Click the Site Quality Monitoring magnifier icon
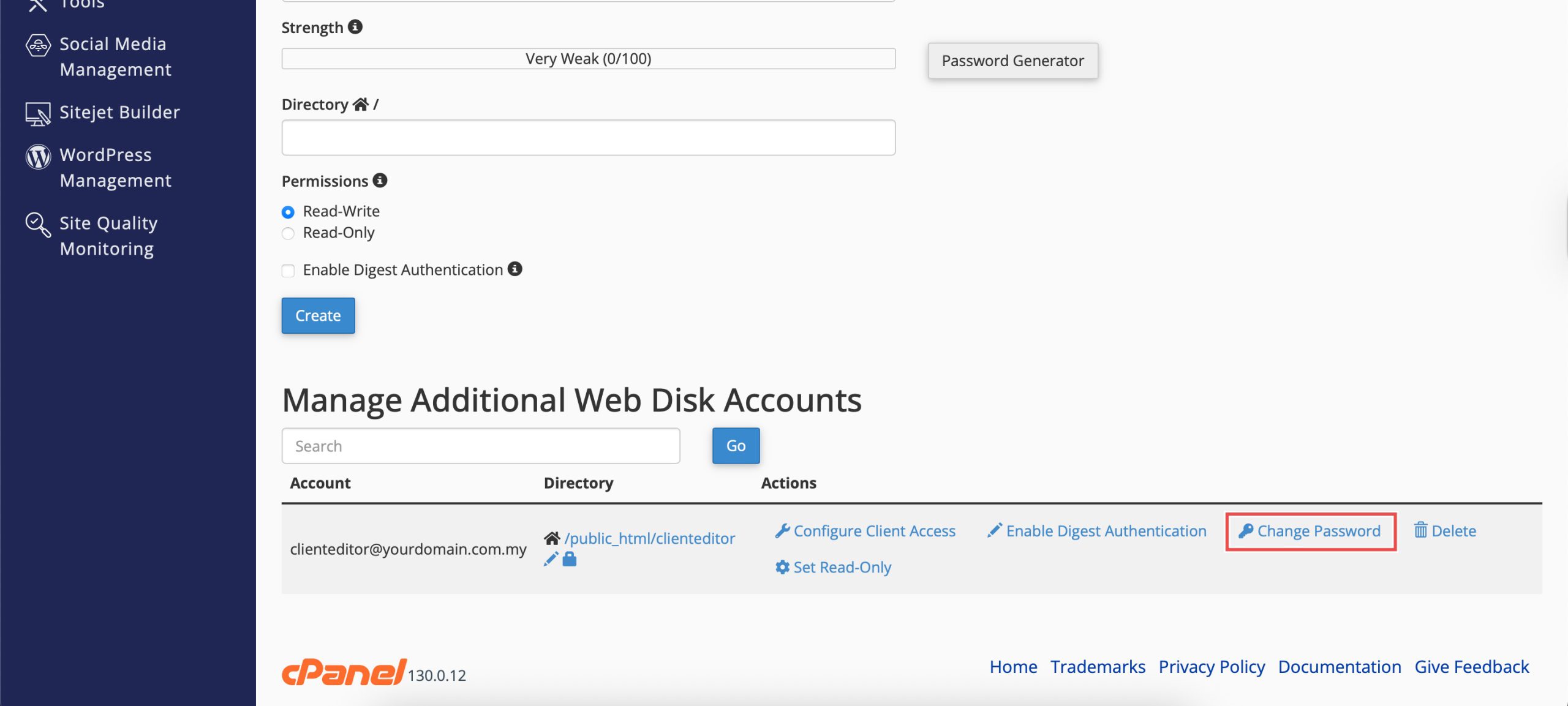 click(x=37, y=225)
